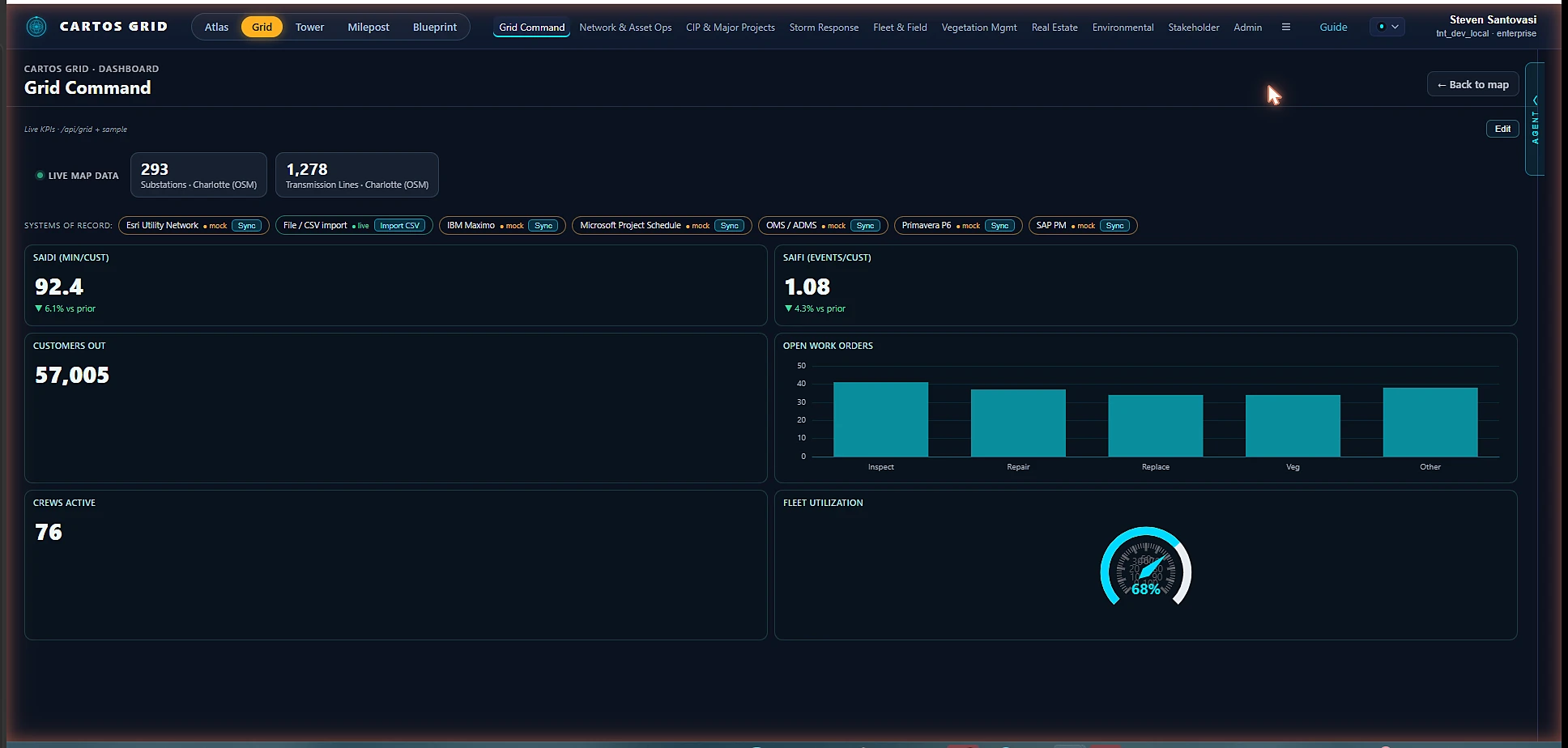The height and width of the screenshot is (748, 1568).
Task: Click the 1,278 Transmission Lines card
Action: [357, 175]
